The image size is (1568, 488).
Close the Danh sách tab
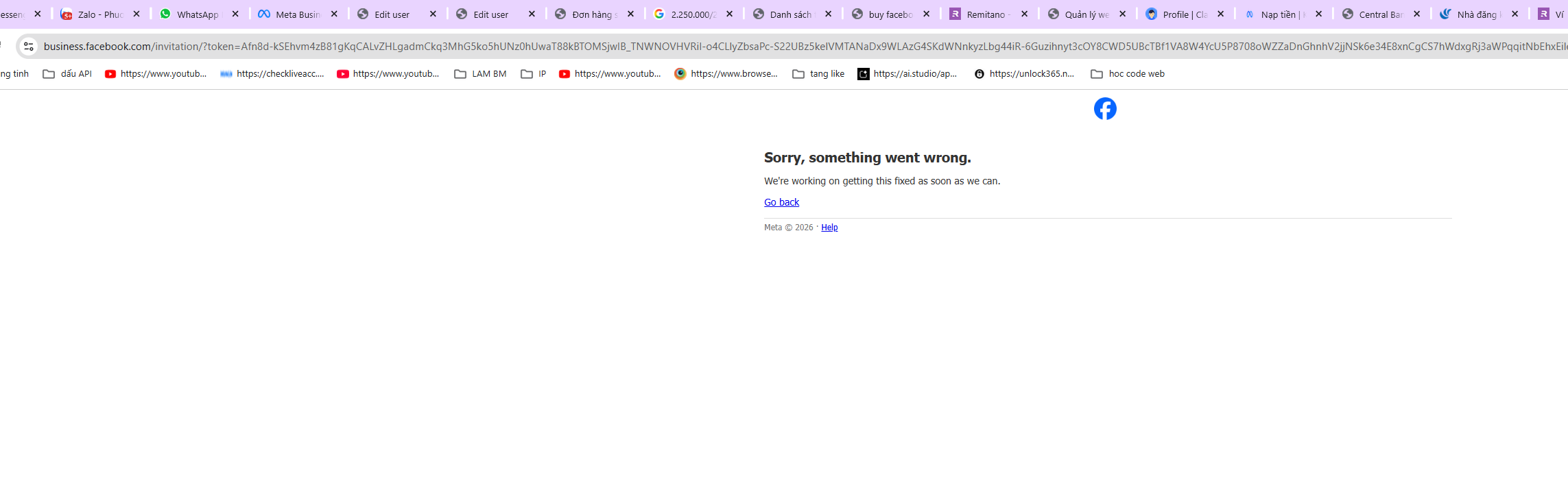coord(828,14)
